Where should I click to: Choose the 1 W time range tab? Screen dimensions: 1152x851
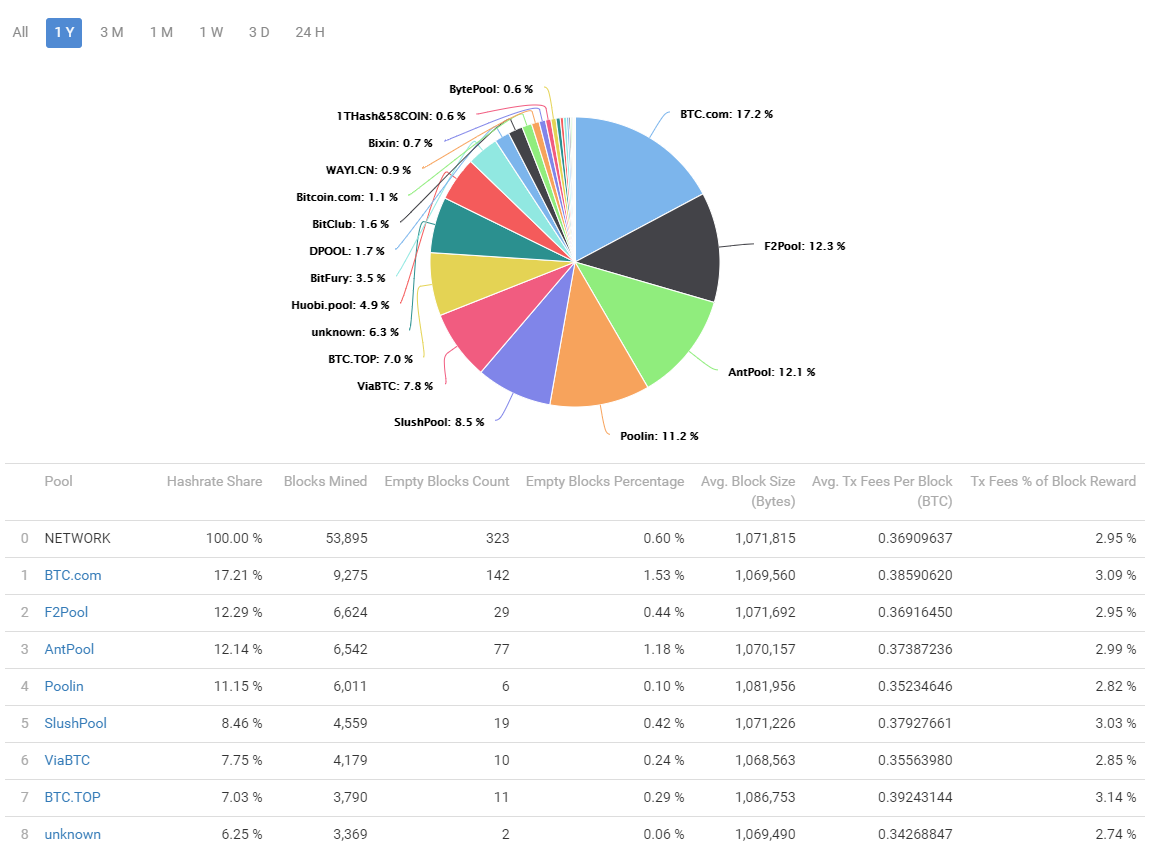pos(211,32)
